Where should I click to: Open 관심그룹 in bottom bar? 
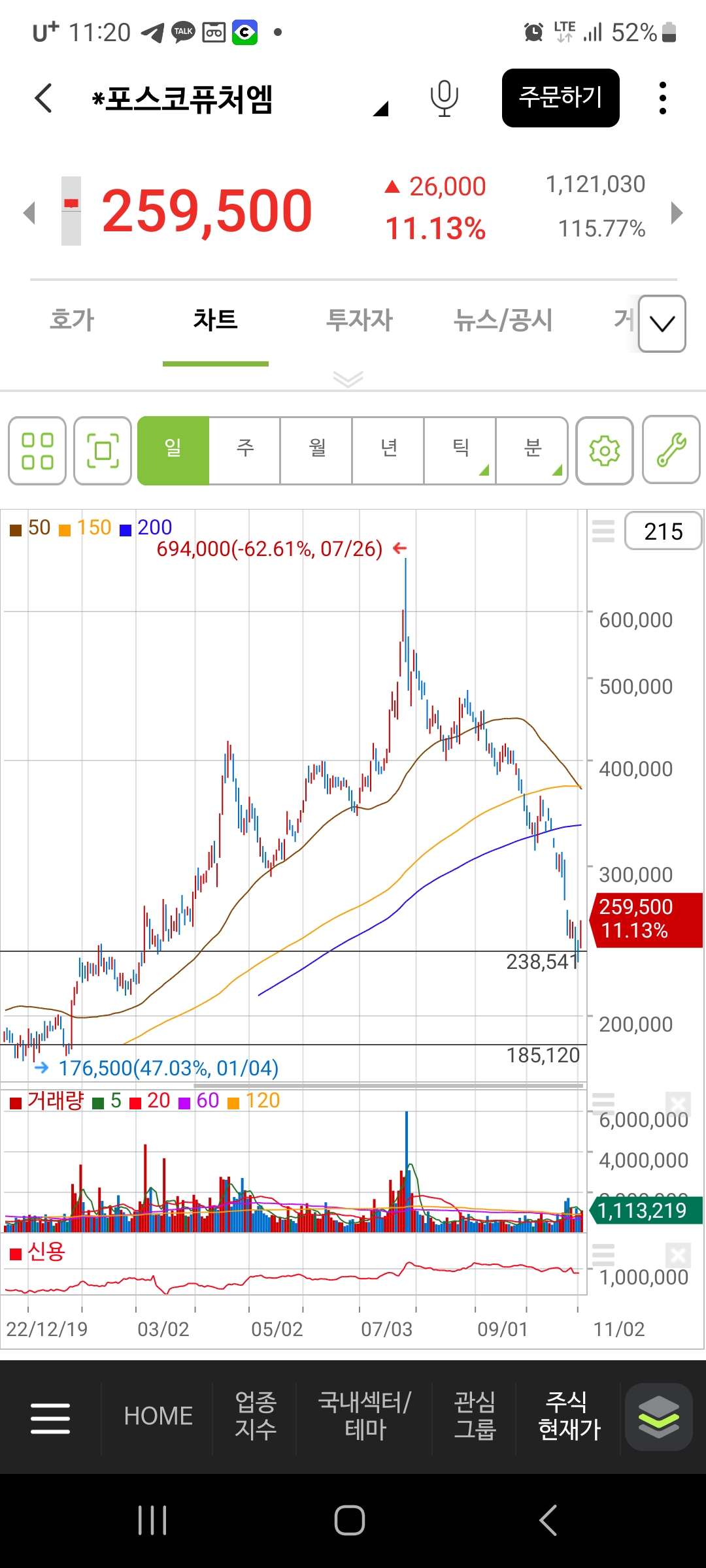(x=475, y=1416)
